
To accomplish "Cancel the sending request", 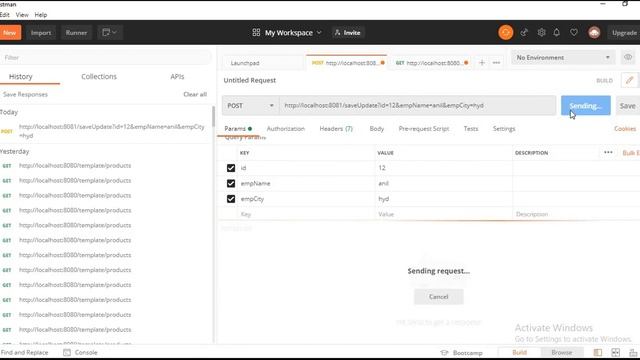I will (439, 297).
